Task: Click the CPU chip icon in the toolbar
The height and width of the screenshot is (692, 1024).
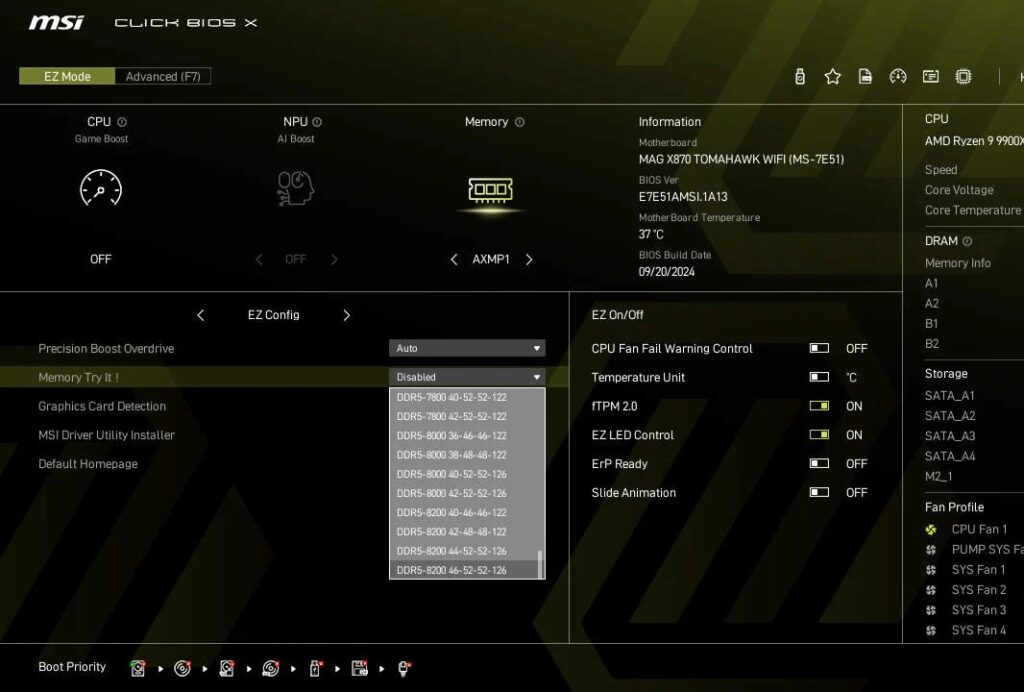Action: [963, 76]
